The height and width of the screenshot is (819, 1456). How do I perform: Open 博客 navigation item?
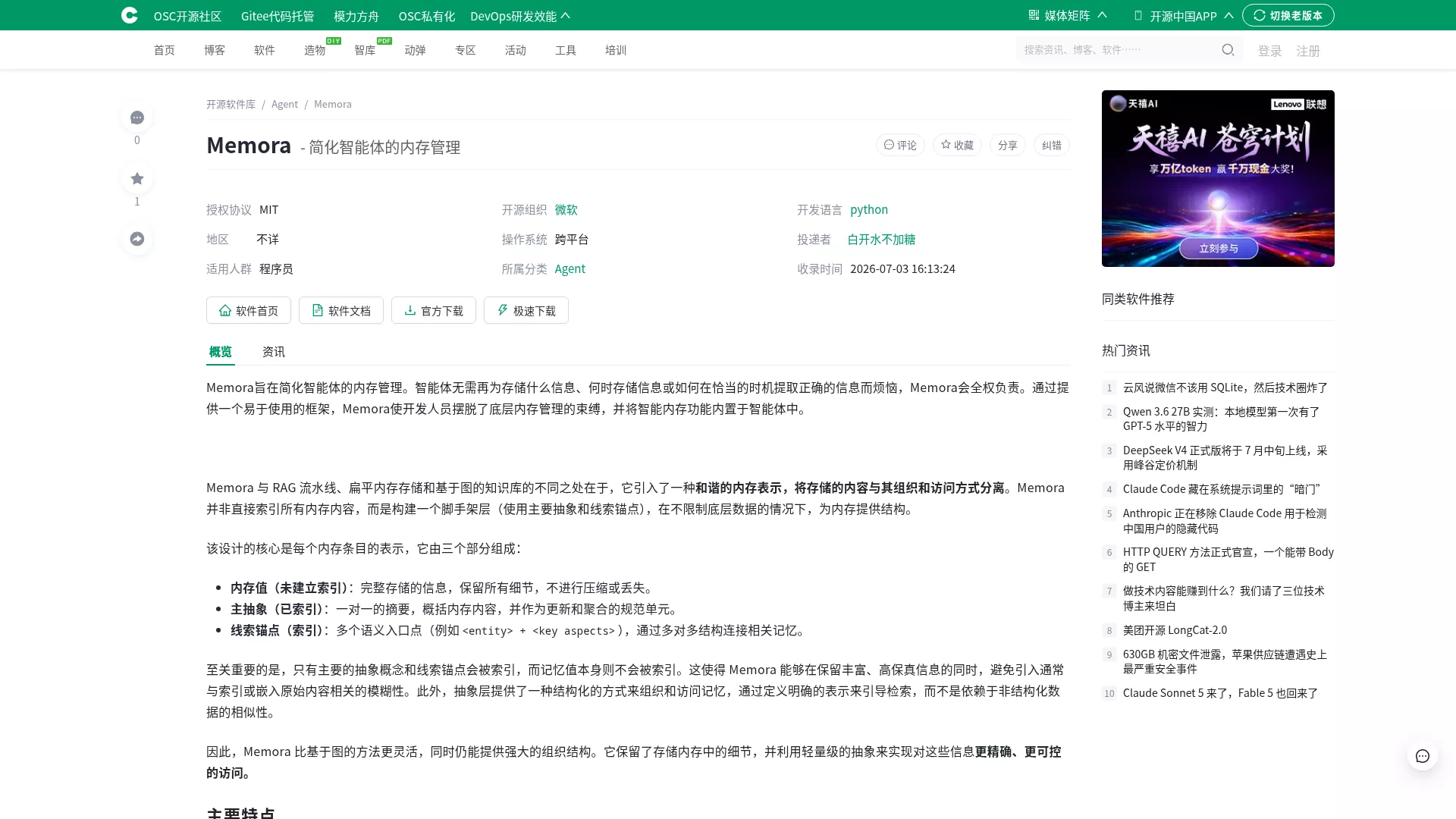pyautogui.click(x=215, y=50)
